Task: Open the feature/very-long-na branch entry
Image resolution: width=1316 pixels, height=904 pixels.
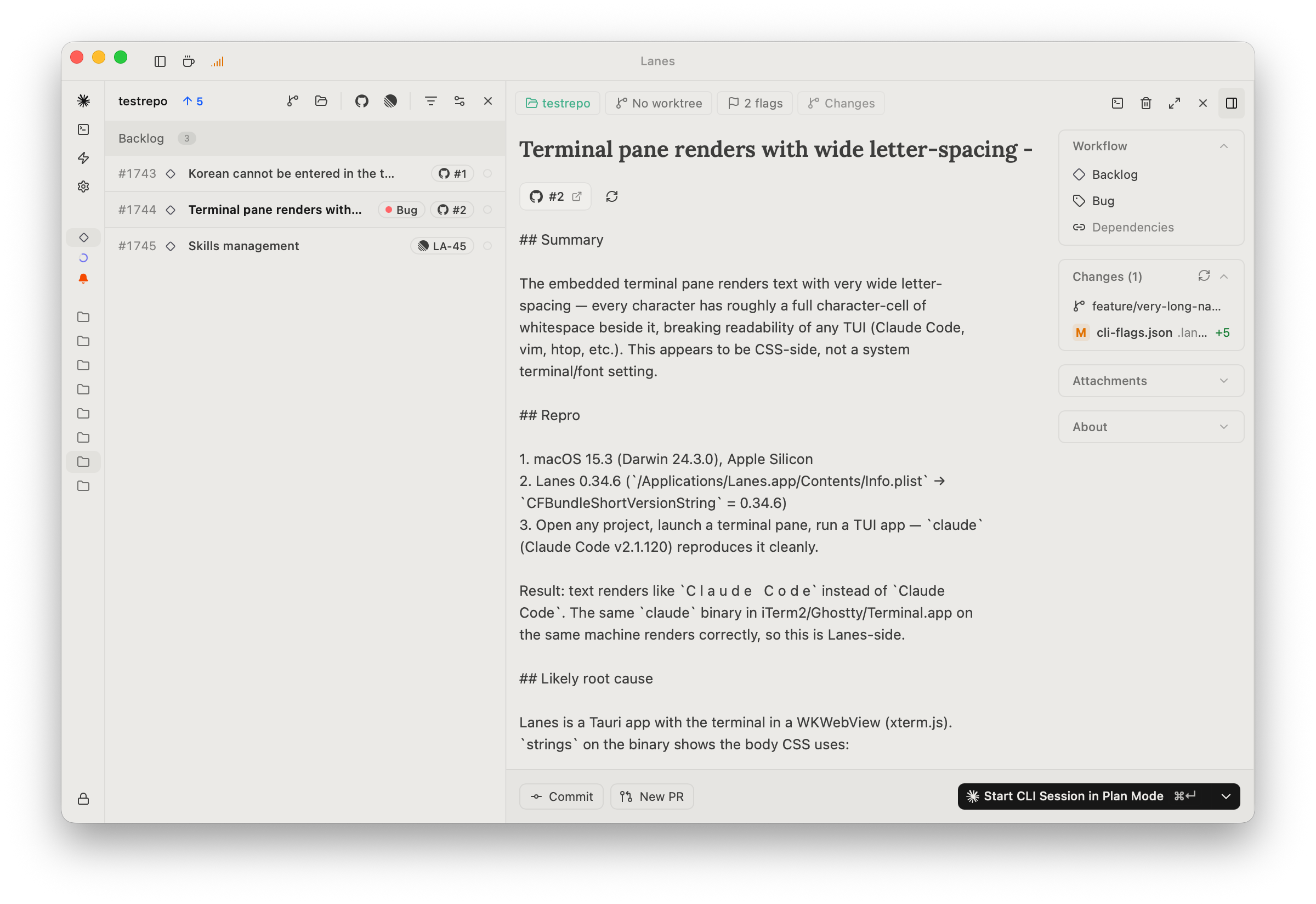Action: click(x=1147, y=306)
